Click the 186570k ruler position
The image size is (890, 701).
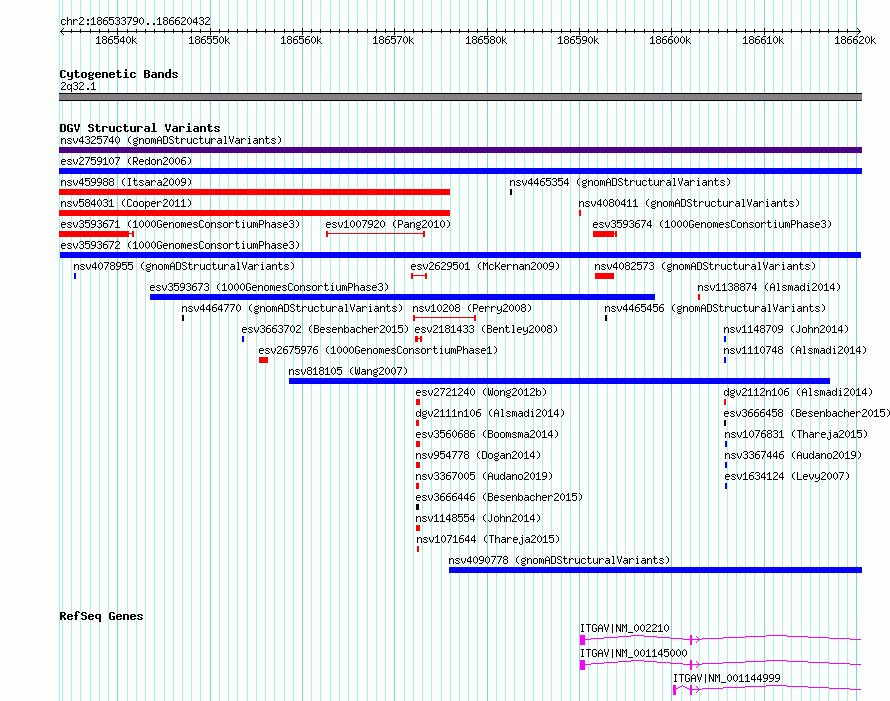393,40
